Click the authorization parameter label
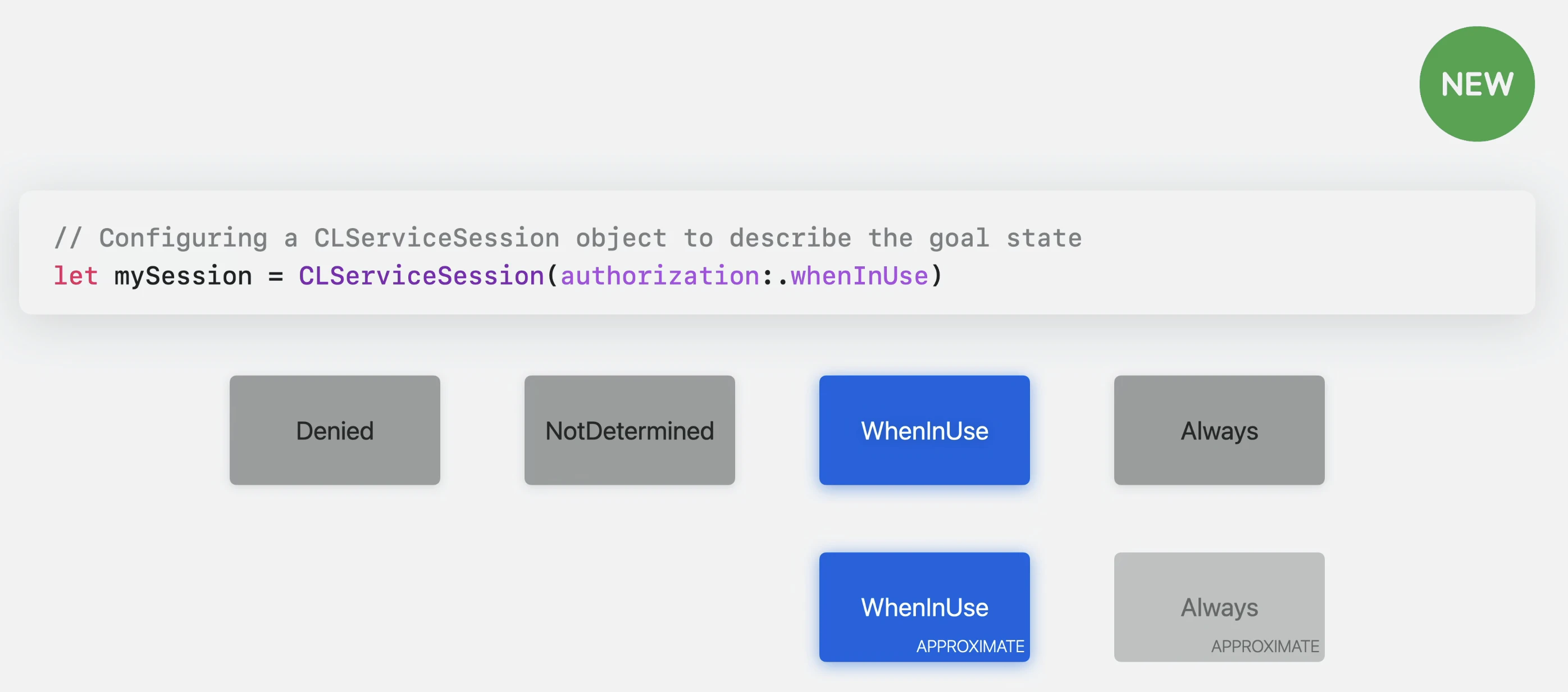The height and width of the screenshot is (692, 1568). (659, 276)
